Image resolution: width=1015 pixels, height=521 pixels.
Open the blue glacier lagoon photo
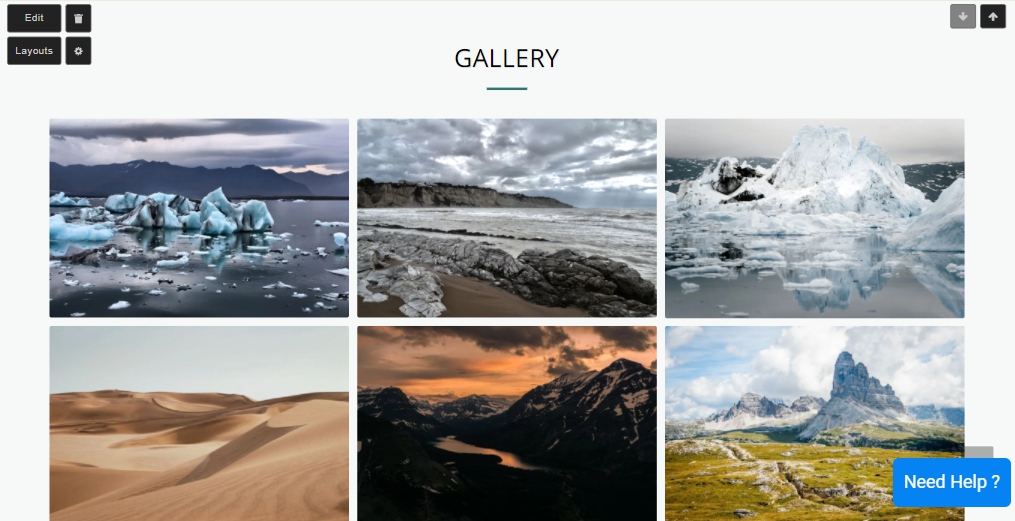click(x=199, y=218)
